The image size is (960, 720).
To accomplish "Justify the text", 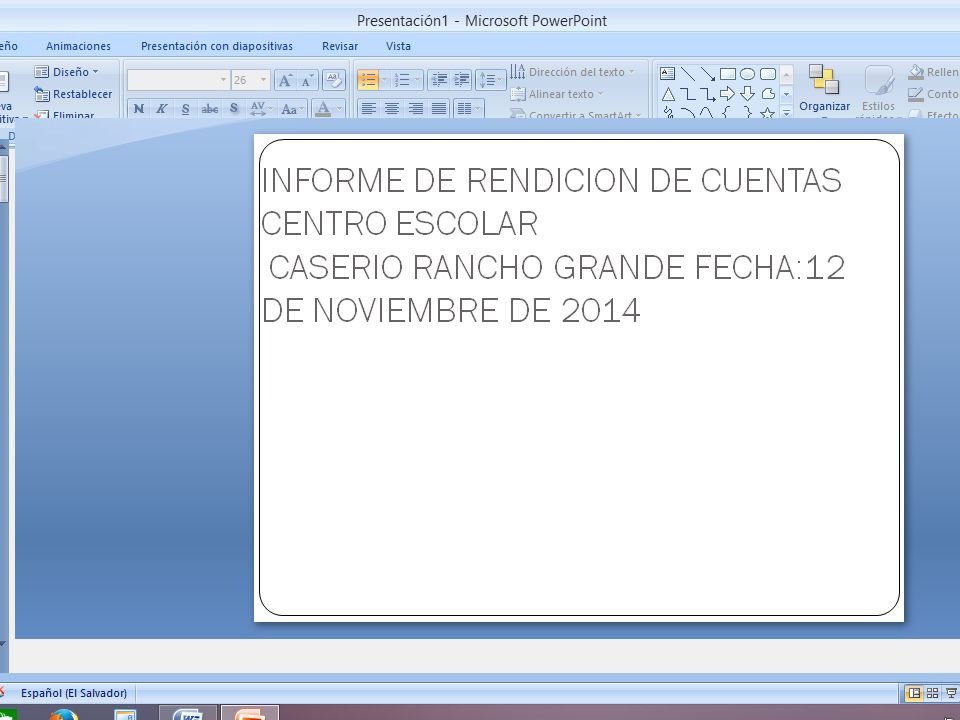I will point(439,108).
